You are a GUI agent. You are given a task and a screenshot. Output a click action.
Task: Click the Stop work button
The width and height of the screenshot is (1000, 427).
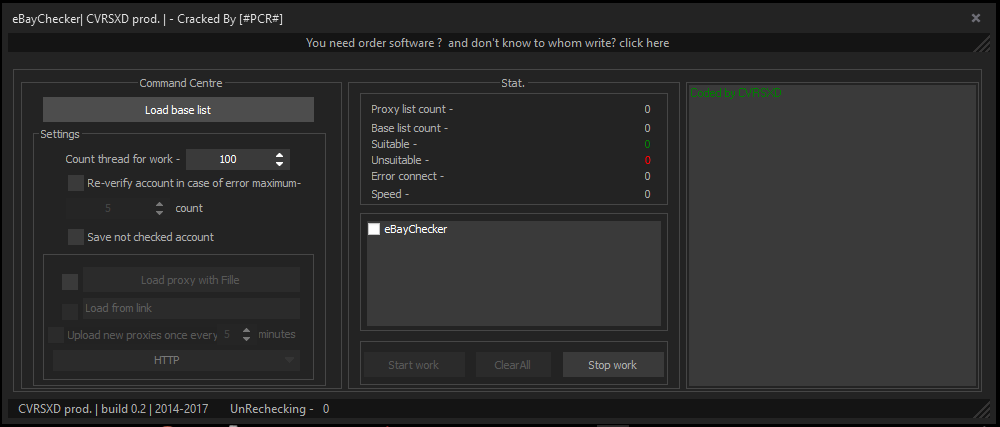612,365
